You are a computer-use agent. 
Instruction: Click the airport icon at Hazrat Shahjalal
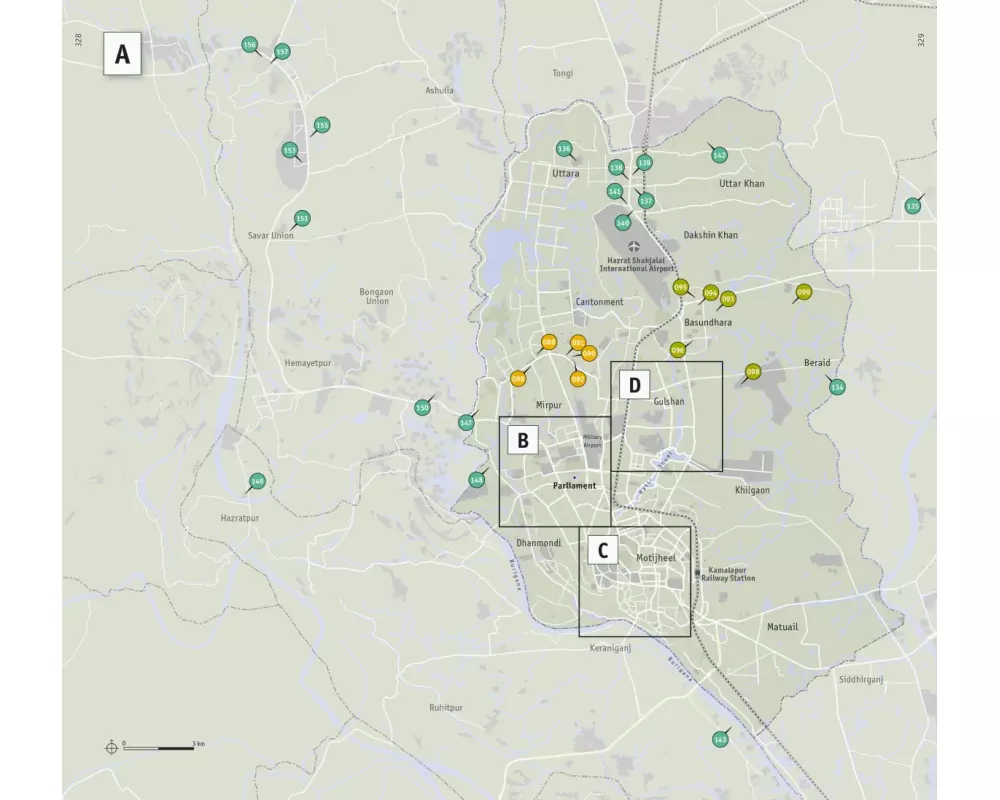pos(633,246)
